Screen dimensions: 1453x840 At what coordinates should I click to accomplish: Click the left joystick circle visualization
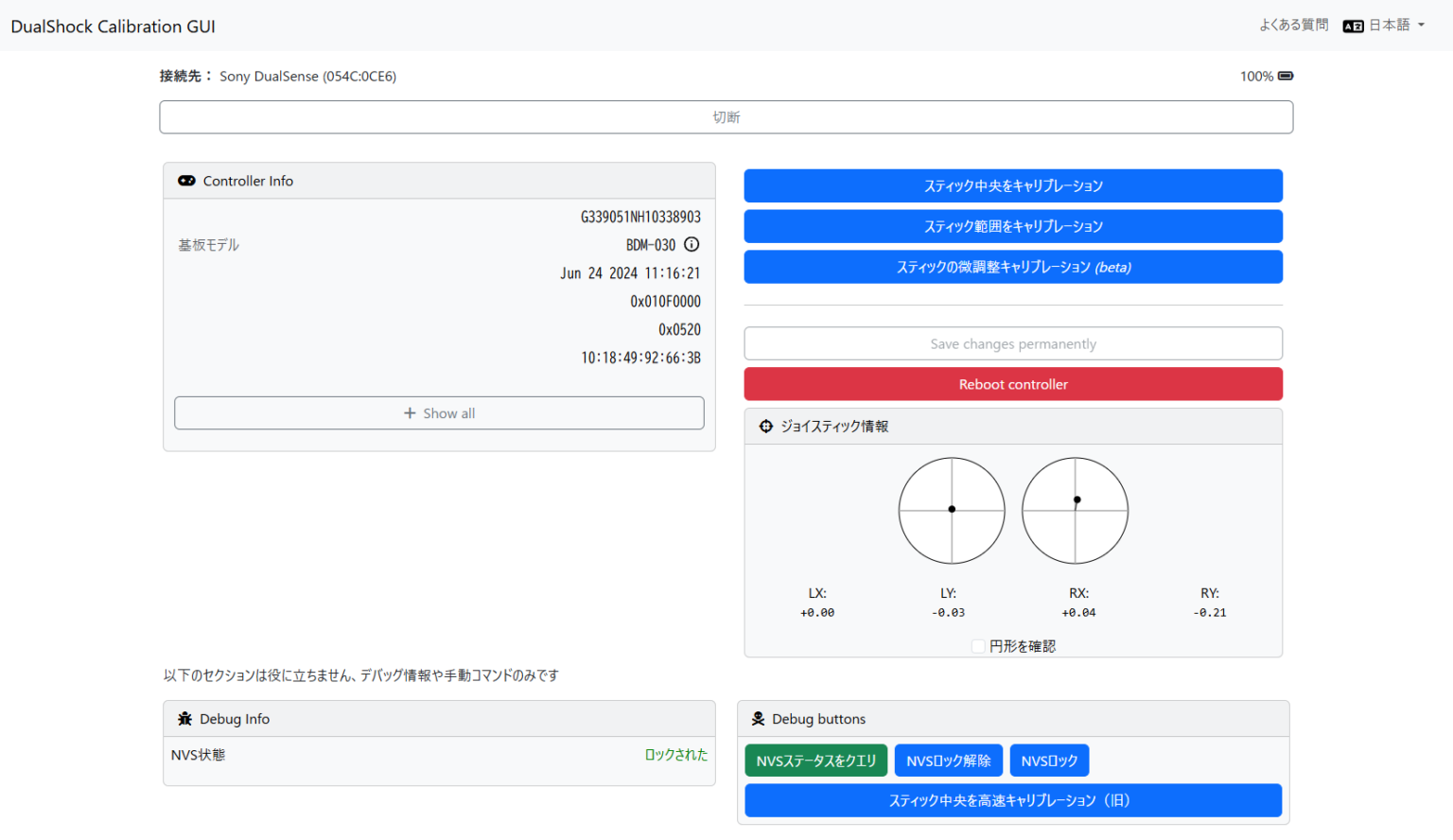[x=952, y=510]
